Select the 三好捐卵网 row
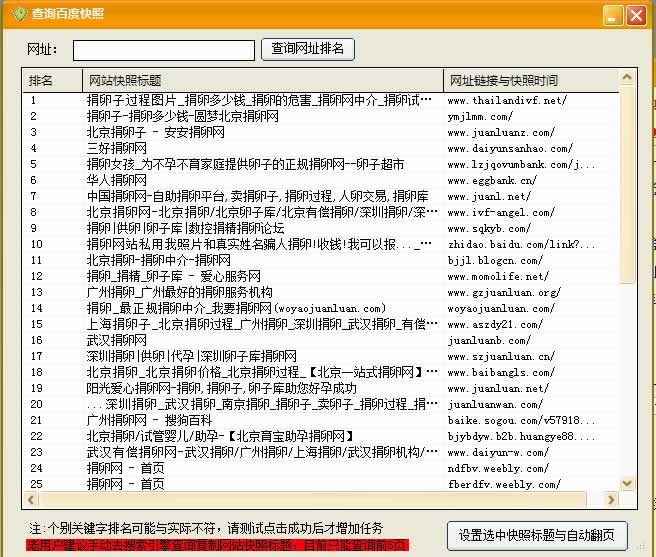This screenshot has height=557, width=656. (x=321, y=149)
